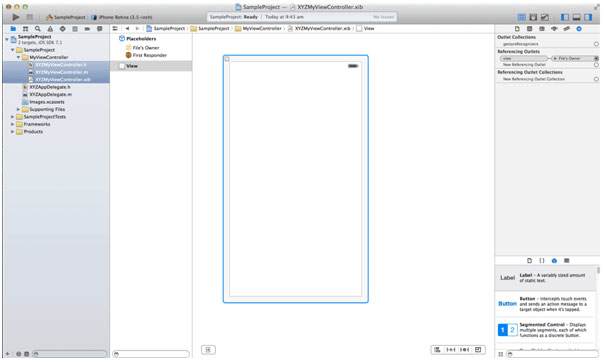This screenshot has width=604, height=360.
Task: Toggle the Debug area visibility
Action: click(577, 17)
